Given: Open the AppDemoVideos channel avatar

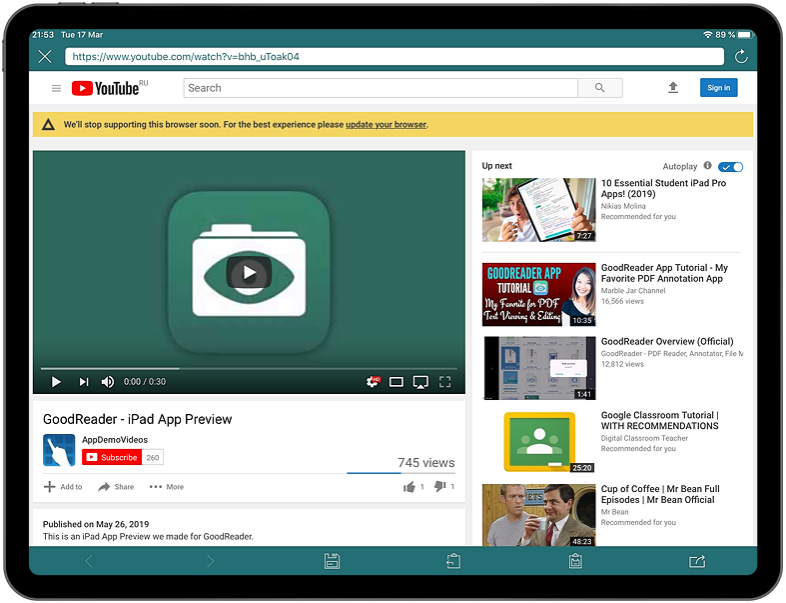Looking at the screenshot, I should coord(59,450).
